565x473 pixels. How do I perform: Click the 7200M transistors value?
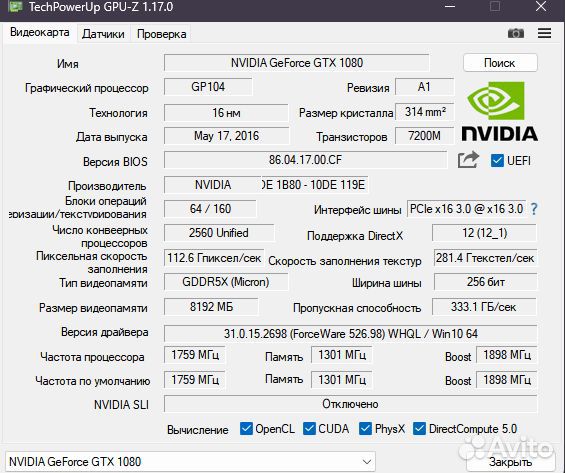[424, 136]
